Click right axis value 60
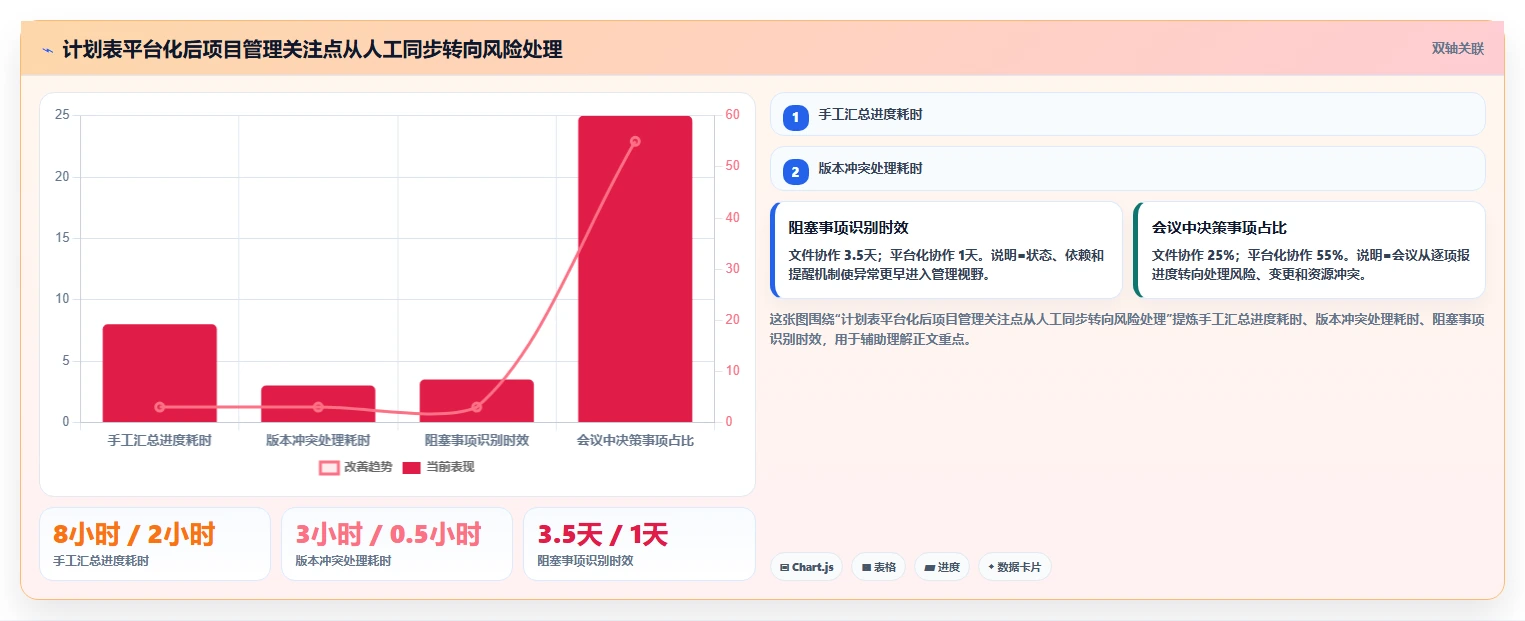The width and height of the screenshot is (1525, 621). pyautogui.click(x=732, y=115)
